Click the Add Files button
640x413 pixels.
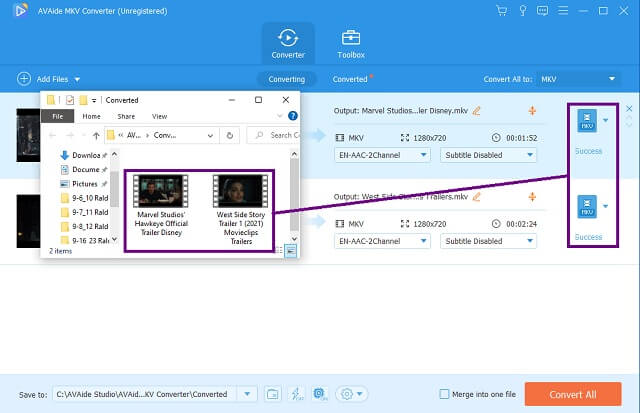pyautogui.click(x=49, y=79)
